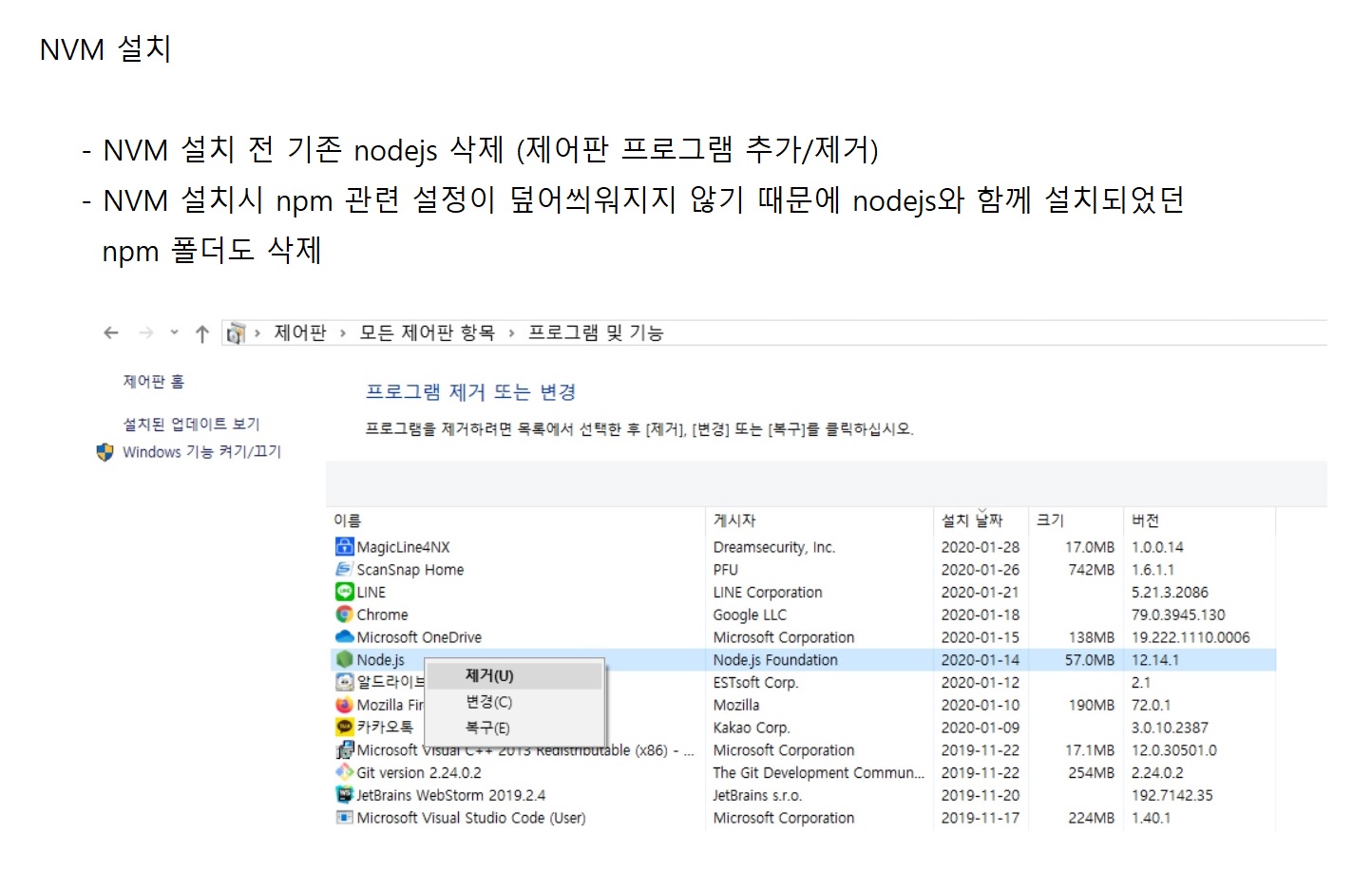1372x889 pixels.
Task: Open the 제어판 홈 link
Action: point(153,382)
